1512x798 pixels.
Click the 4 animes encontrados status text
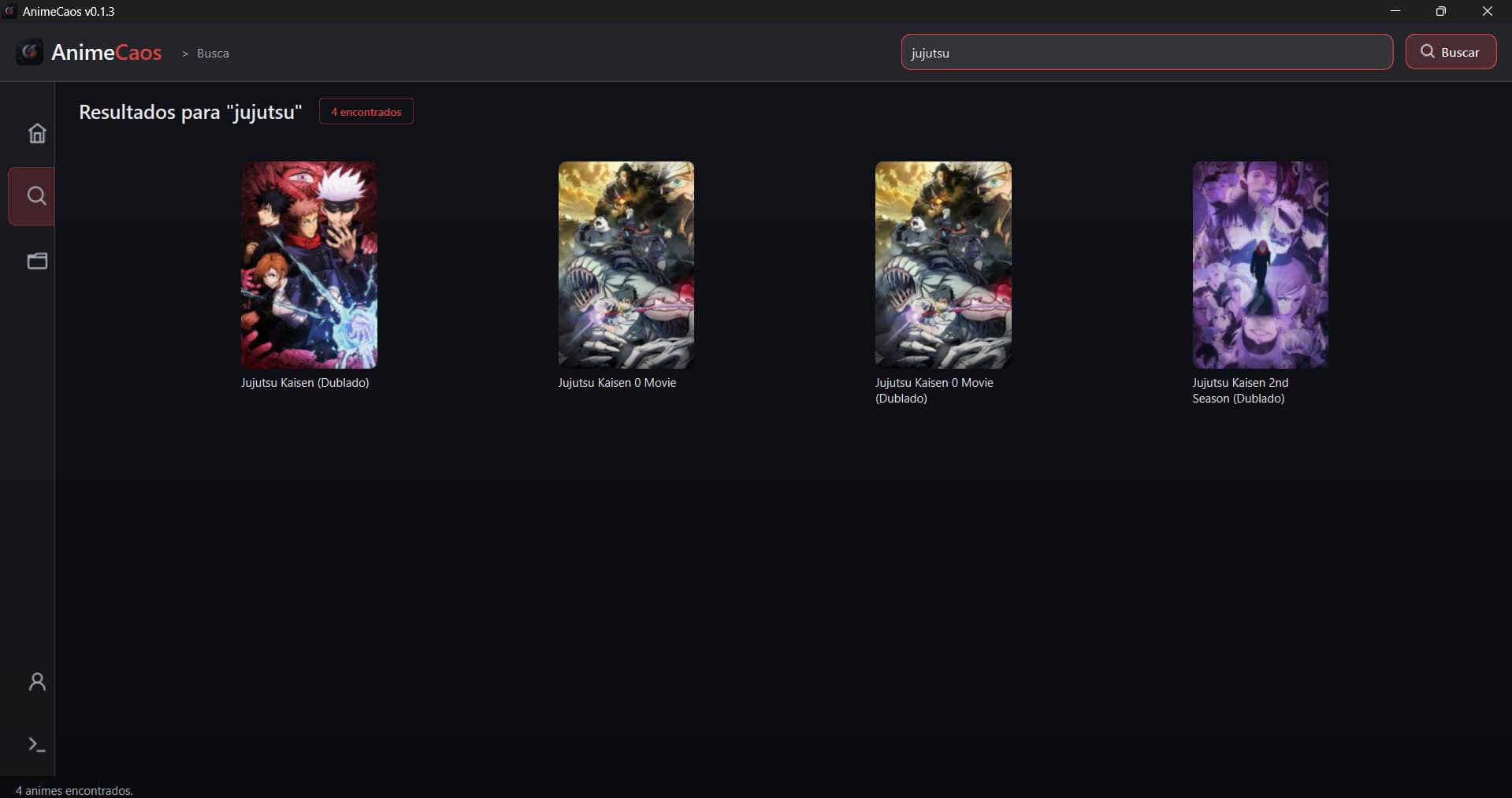(x=74, y=790)
